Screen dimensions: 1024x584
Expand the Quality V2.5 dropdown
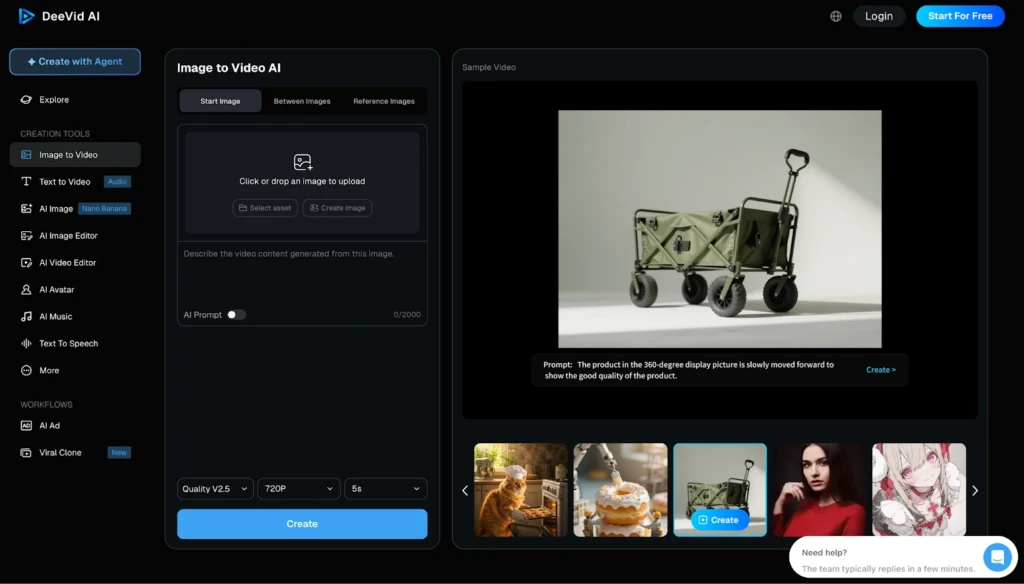point(215,489)
